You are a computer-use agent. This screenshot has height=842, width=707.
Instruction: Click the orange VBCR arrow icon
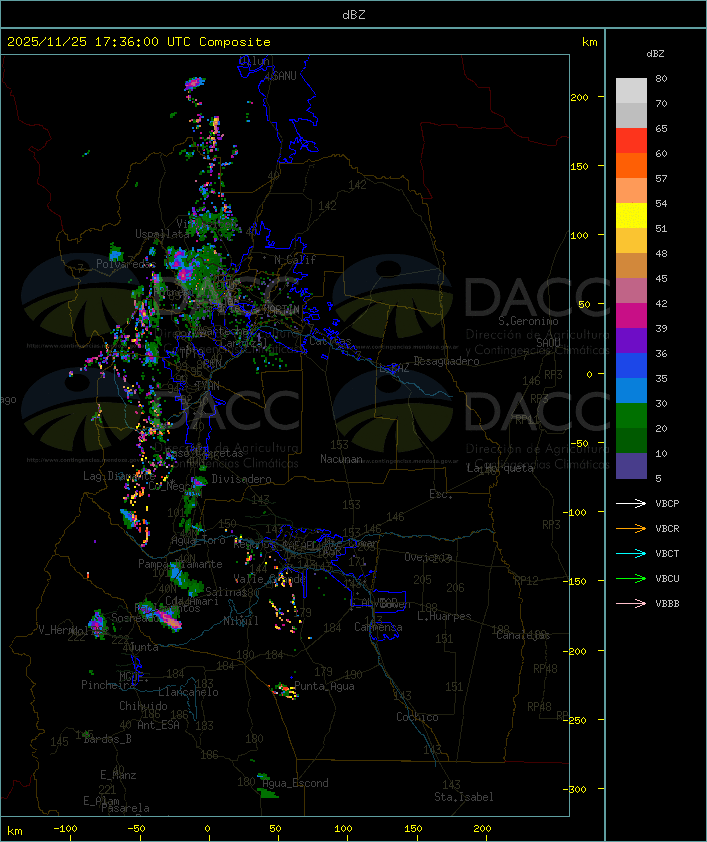click(x=631, y=528)
